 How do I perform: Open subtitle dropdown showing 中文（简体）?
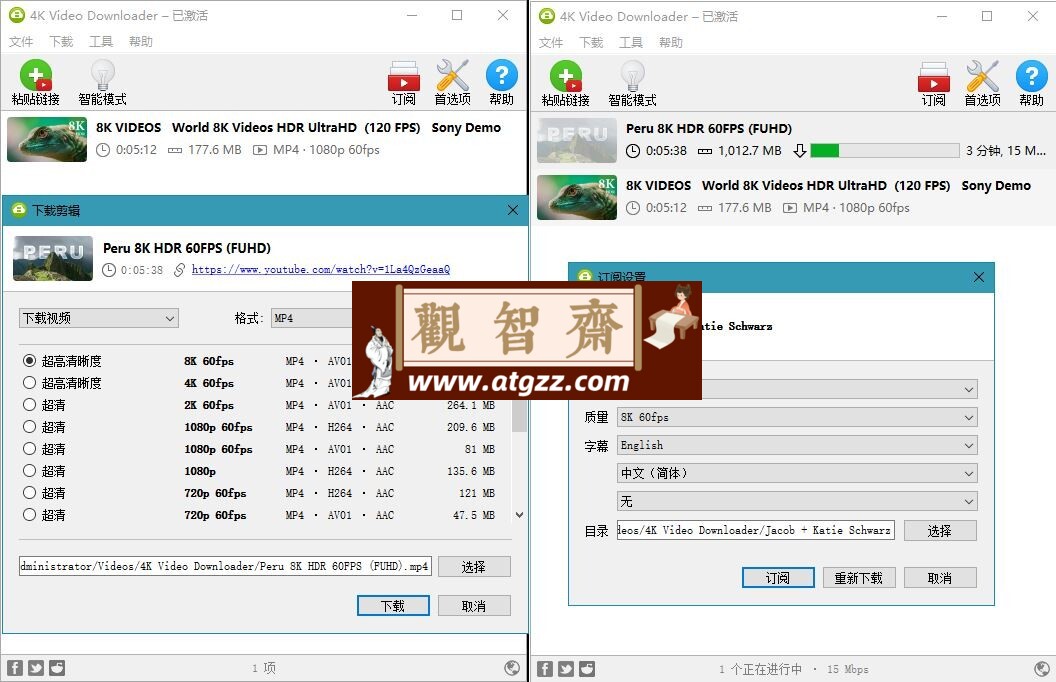pyautogui.click(x=797, y=473)
